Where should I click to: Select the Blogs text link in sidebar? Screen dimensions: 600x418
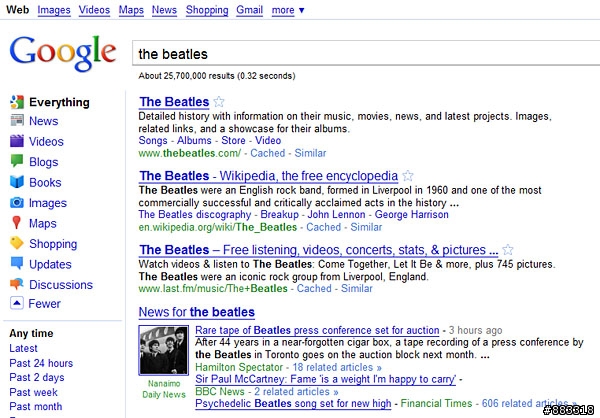tap(44, 162)
